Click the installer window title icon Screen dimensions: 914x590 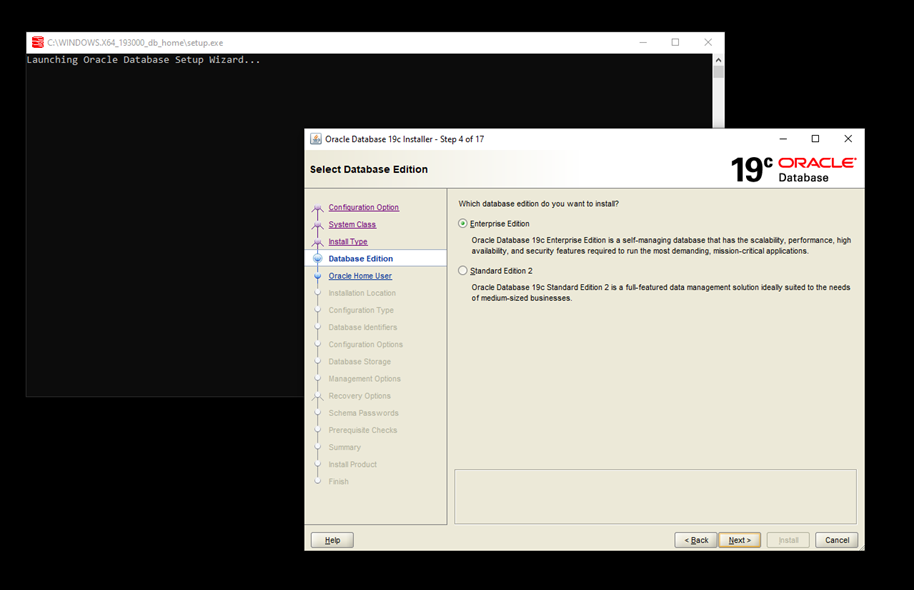[x=316, y=139]
